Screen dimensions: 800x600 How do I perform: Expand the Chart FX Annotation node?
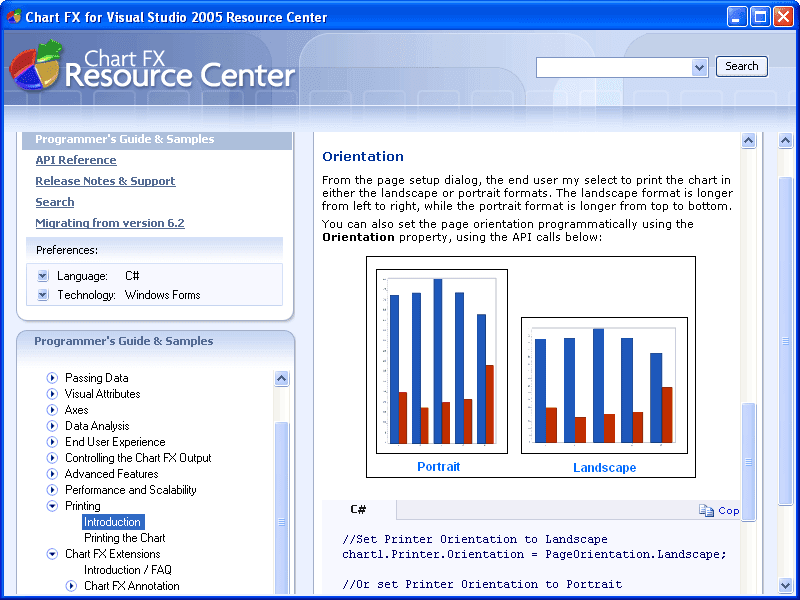click(x=71, y=586)
